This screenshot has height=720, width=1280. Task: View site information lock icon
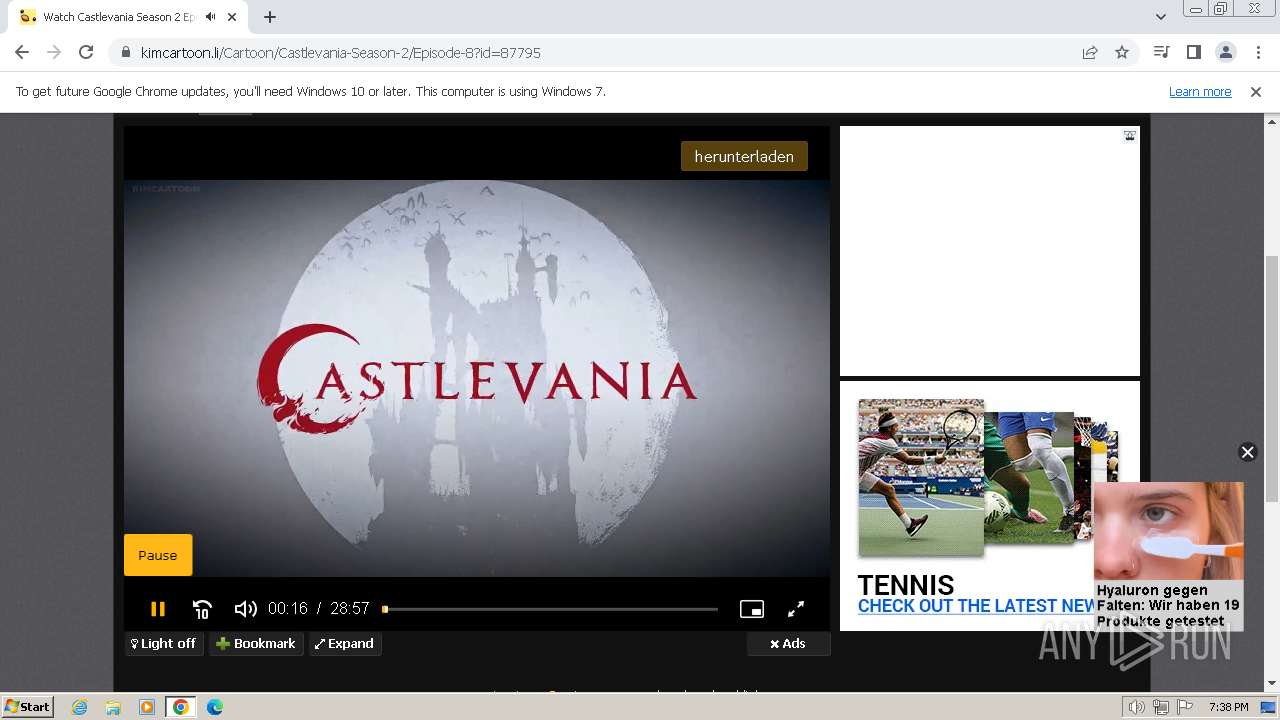125,52
